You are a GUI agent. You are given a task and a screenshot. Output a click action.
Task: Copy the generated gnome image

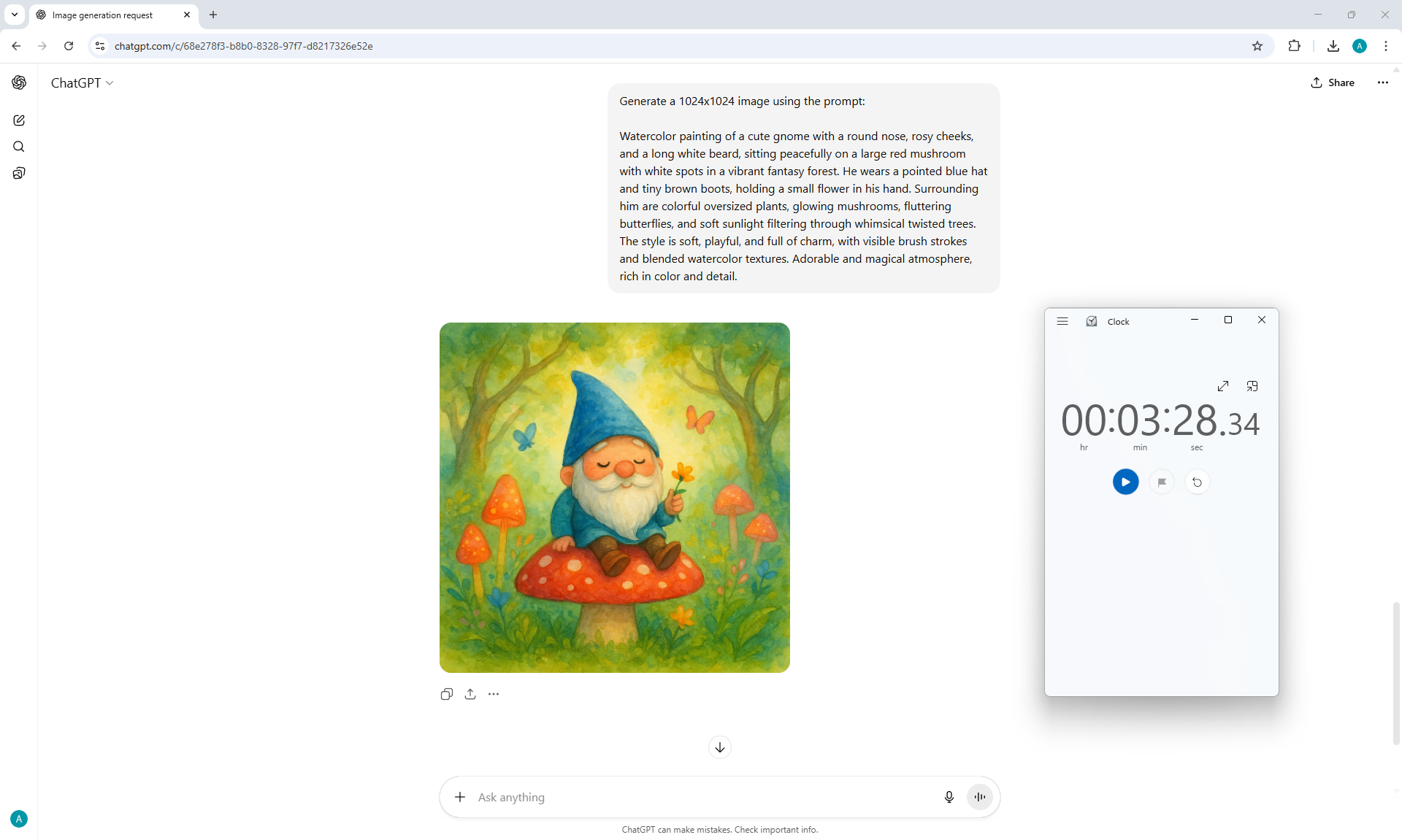[x=447, y=694]
